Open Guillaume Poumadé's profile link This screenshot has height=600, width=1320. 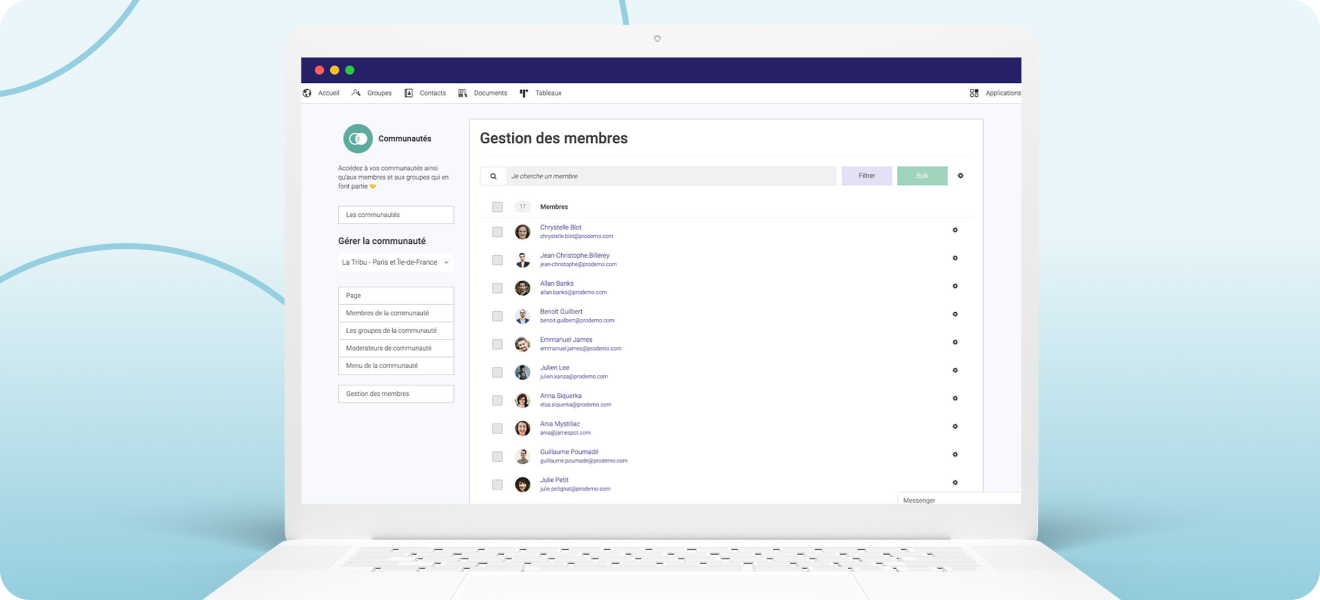coord(570,451)
